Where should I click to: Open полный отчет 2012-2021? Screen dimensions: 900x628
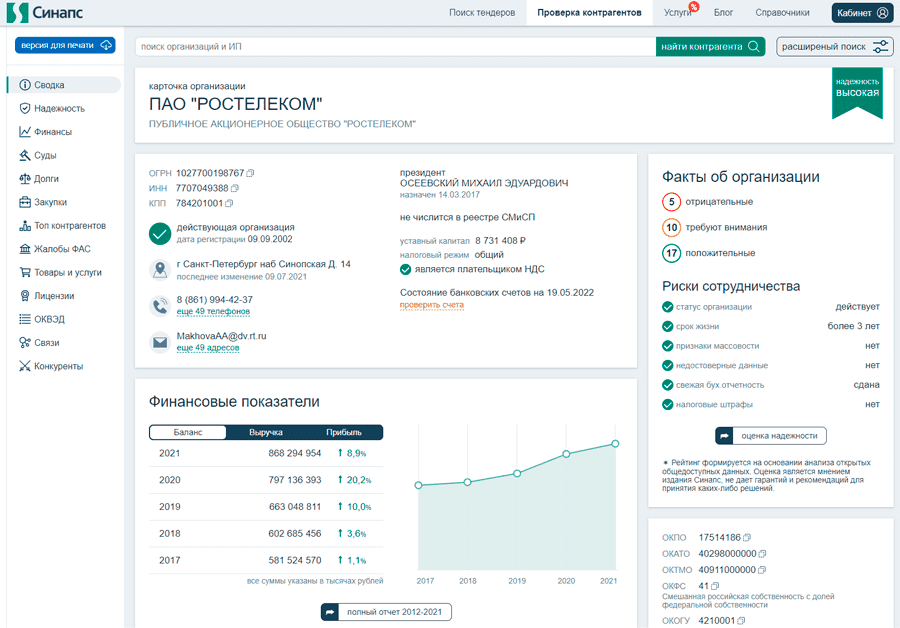pos(386,612)
